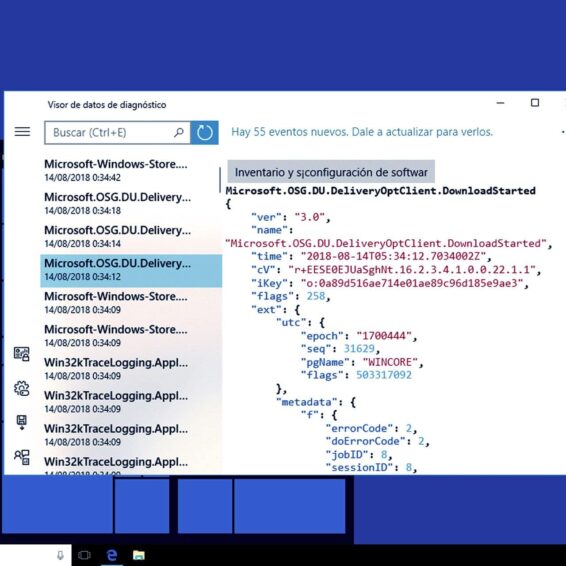The image size is (566, 566).
Task: Click the flags value 503317092
Action: pyautogui.click(x=384, y=375)
